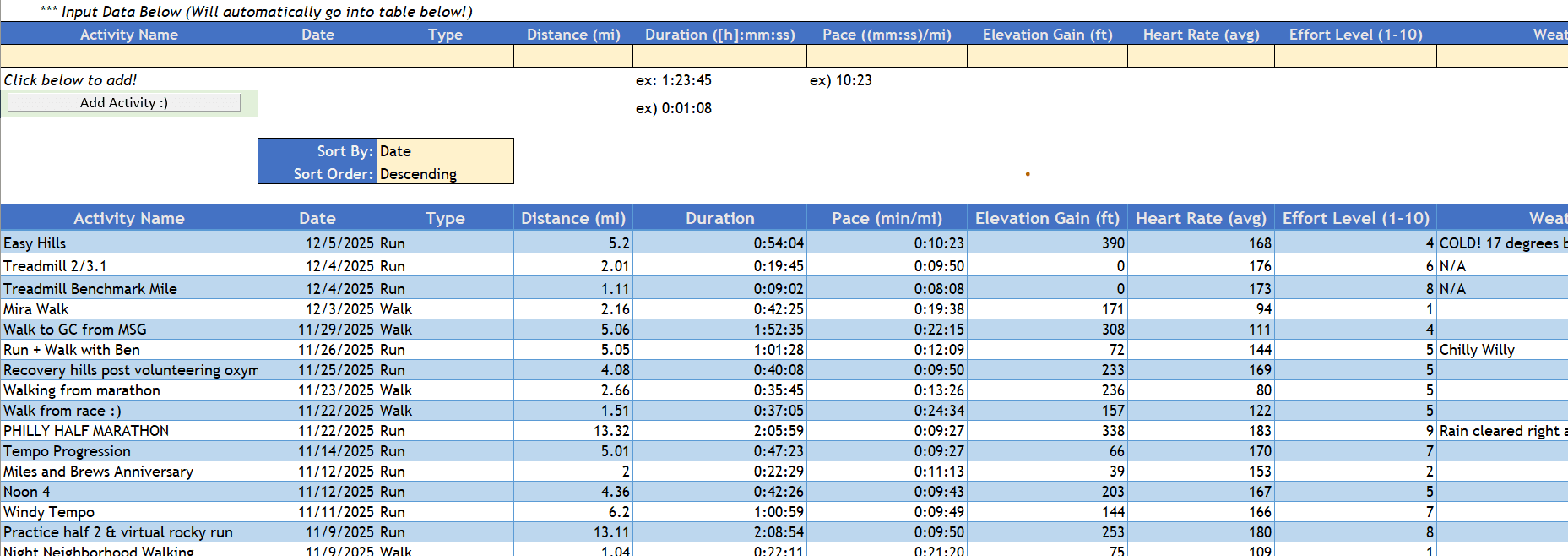The image size is (1568, 556).
Task: Select the 'PHILLY HALF MARATHON' cell
Action: pos(129,431)
